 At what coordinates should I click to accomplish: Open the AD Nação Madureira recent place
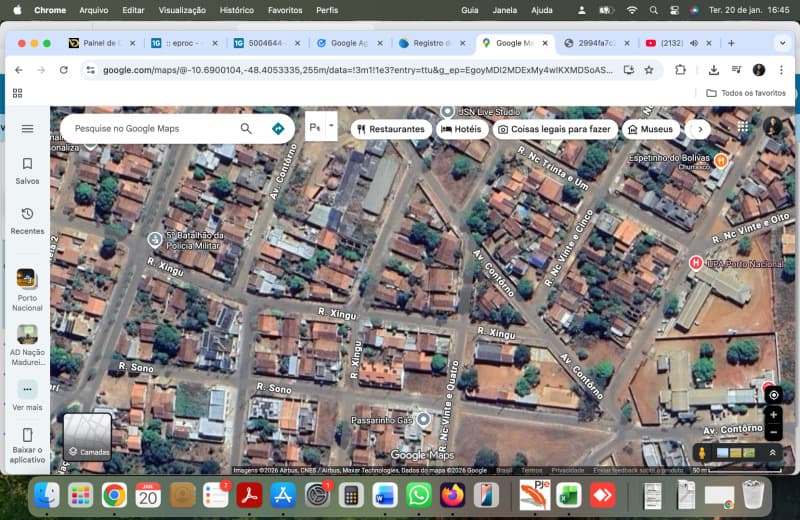click(27, 345)
